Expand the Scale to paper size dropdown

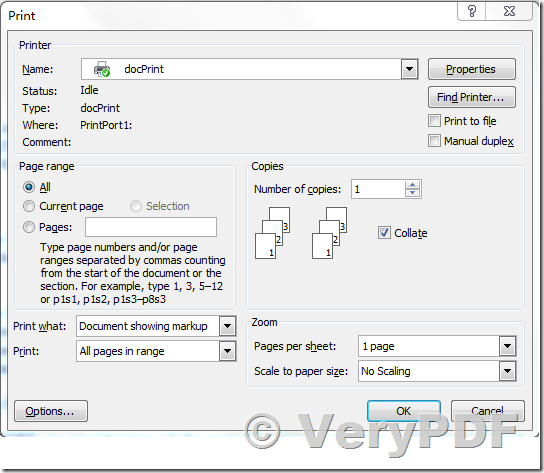[x=508, y=371]
